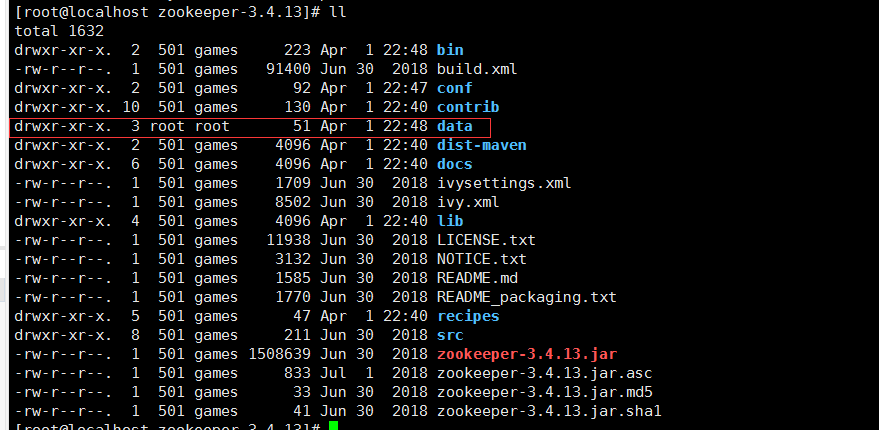Select the file size 91400
879x430 pixels.
point(288,69)
